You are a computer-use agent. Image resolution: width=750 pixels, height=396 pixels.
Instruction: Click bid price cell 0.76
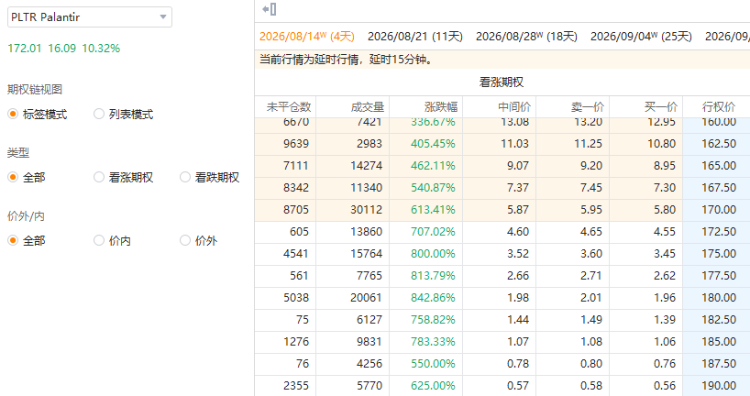click(x=664, y=363)
